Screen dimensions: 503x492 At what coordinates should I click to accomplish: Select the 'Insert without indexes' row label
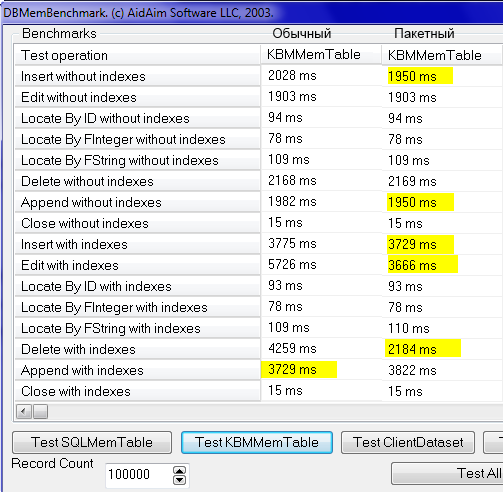click(137, 76)
